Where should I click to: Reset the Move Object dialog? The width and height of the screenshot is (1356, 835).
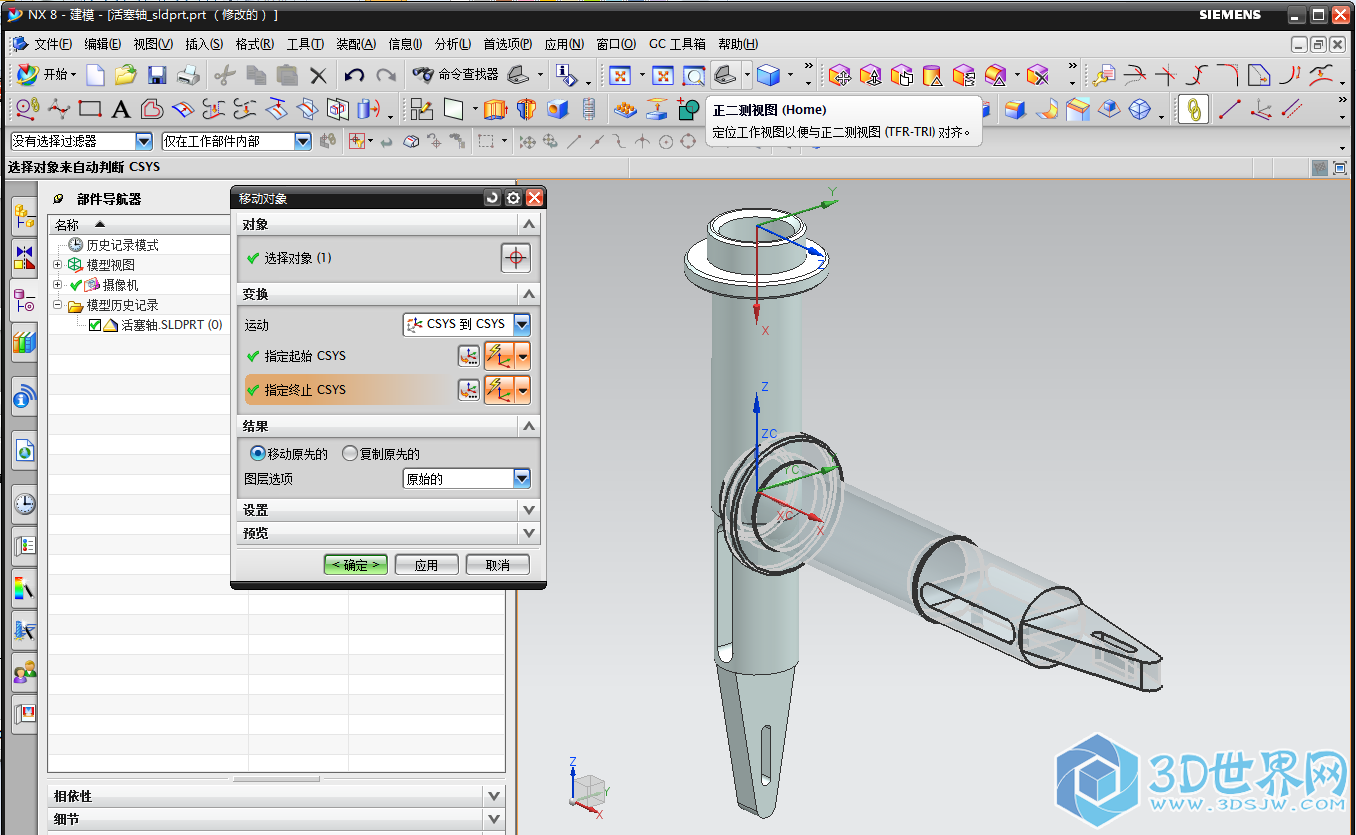492,198
